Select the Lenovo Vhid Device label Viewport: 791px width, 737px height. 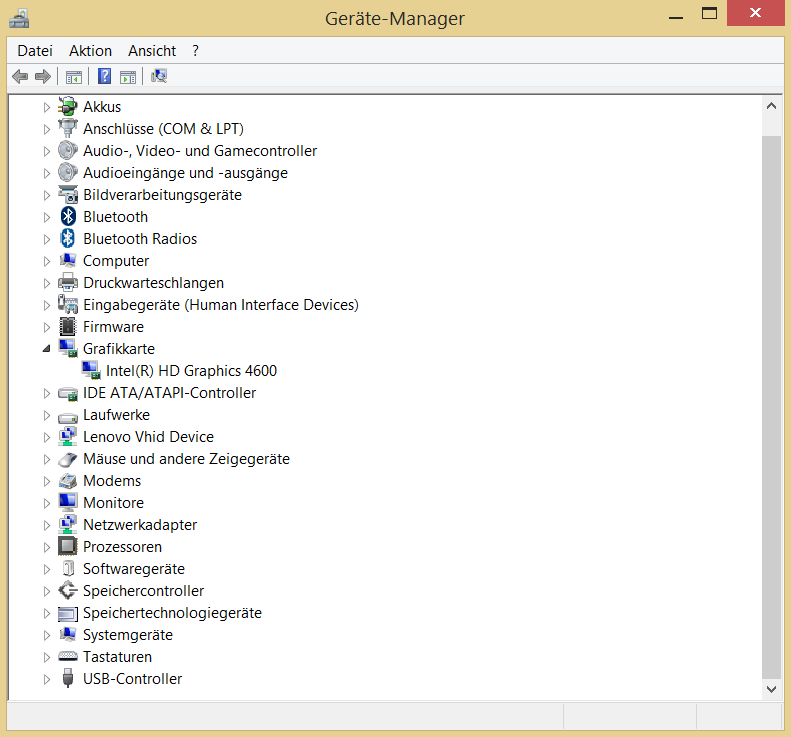(x=148, y=437)
